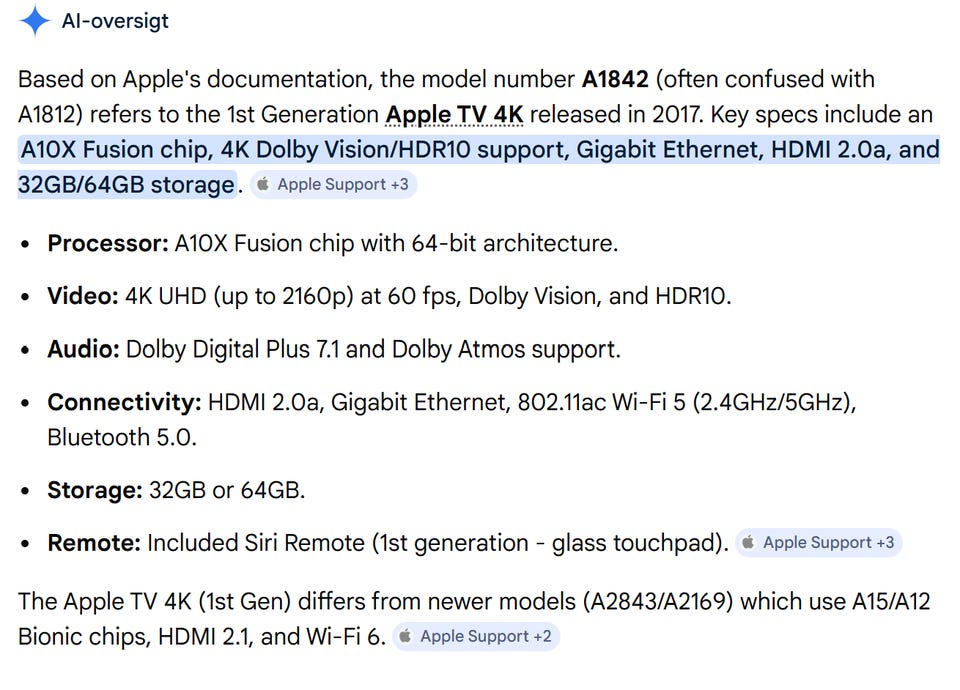This screenshot has width=960, height=690.
Task: Click the bold Audio label
Action: pos(83,350)
